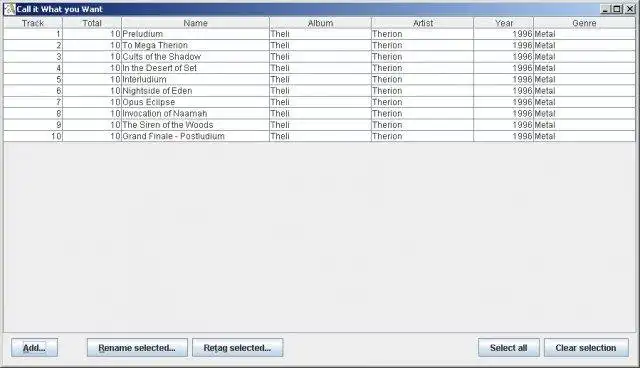Minimize the Call it What you Want window
The image size is (640, 368).
coord(606,9)
